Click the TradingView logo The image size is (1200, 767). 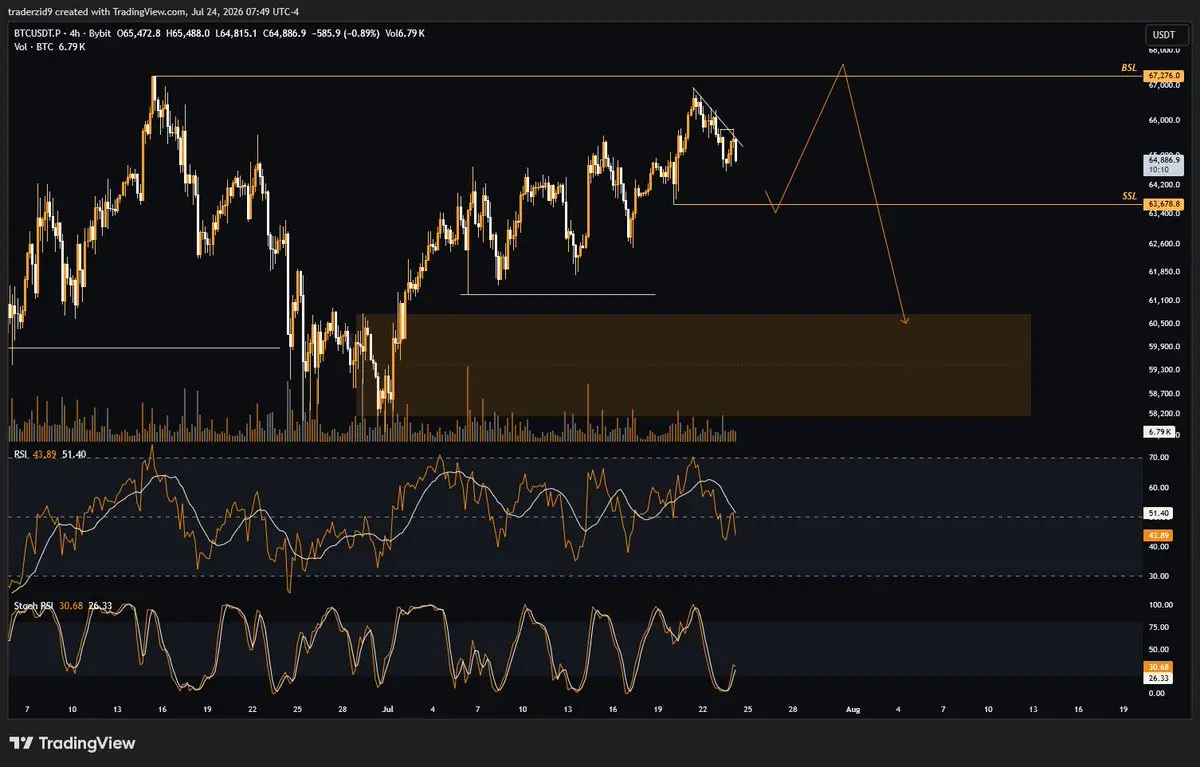point(72,743)
